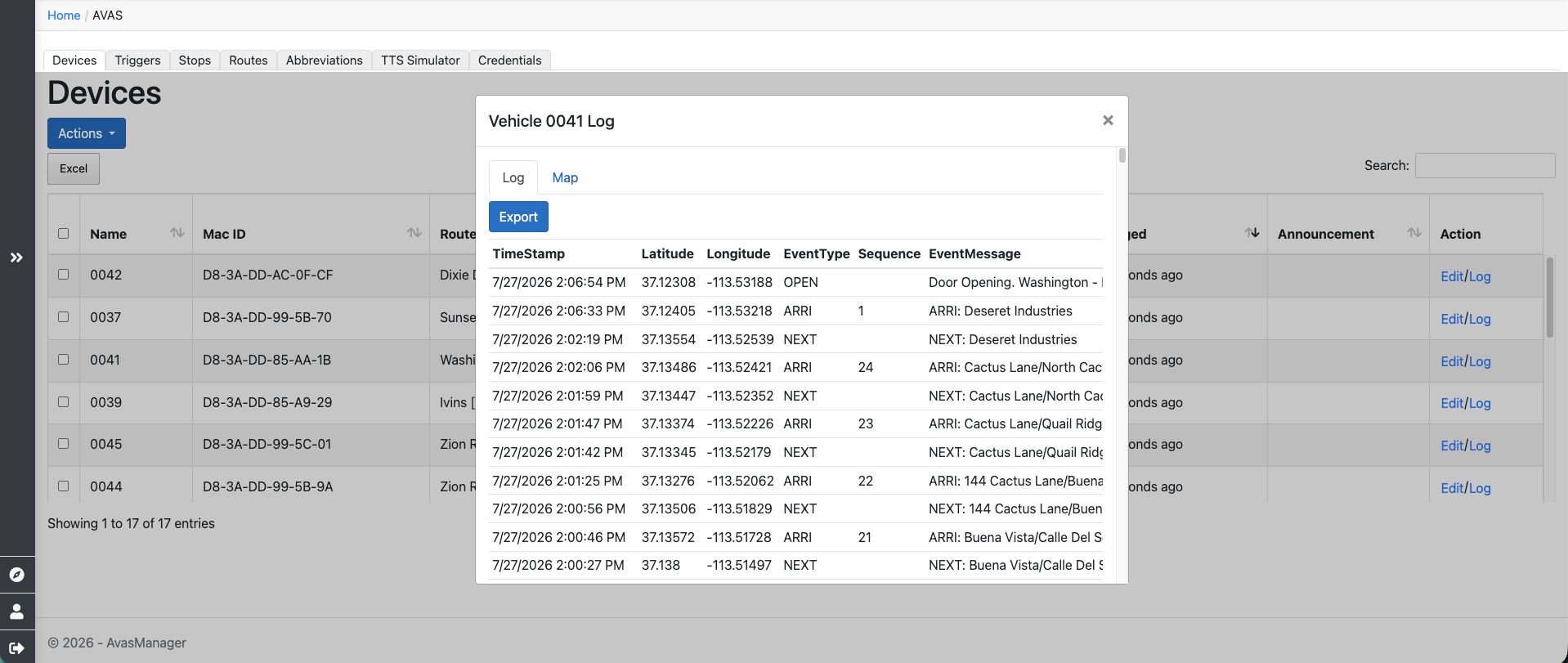This screenshot has width=1568, height=663.
Task: Open the TTS Simulator tab
Action: 420,60
